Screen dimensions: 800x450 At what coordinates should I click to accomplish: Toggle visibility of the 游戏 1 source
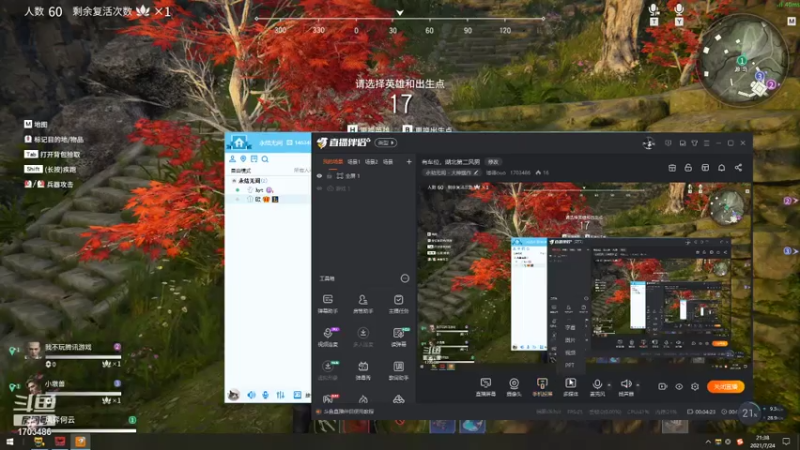pyautogui.click(x=319, y=188)
